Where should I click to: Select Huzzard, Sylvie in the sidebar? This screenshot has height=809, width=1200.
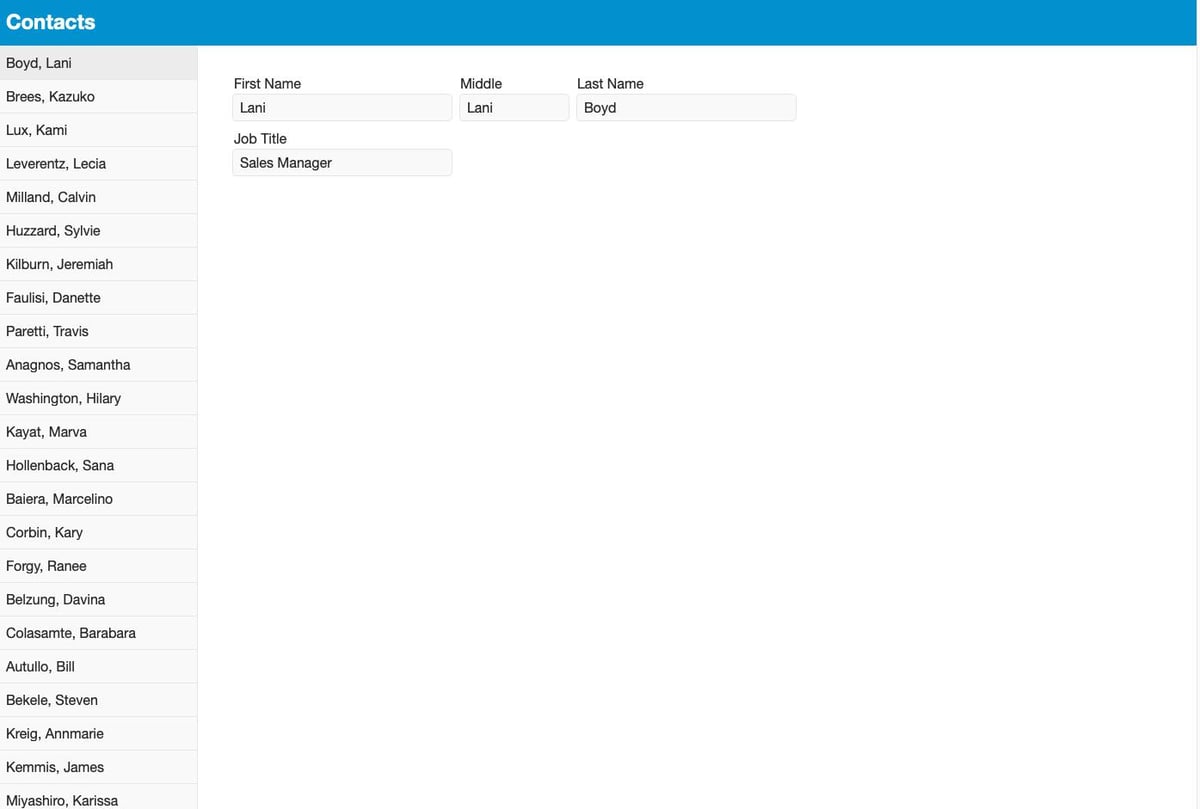[x=98, y=230]
